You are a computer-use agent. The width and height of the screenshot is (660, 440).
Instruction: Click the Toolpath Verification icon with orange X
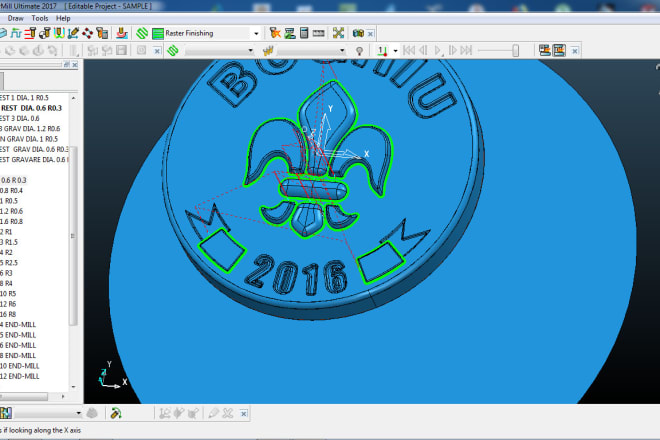click(275, 33)
